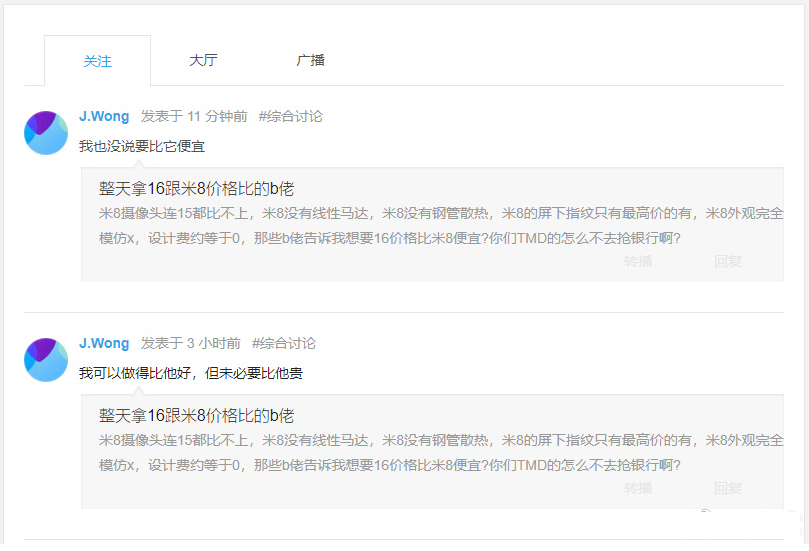
Task: Open quoted title 整天拿16跟米8价格比的b佬 under 3-hours-ago post
Action: point(196,416)
